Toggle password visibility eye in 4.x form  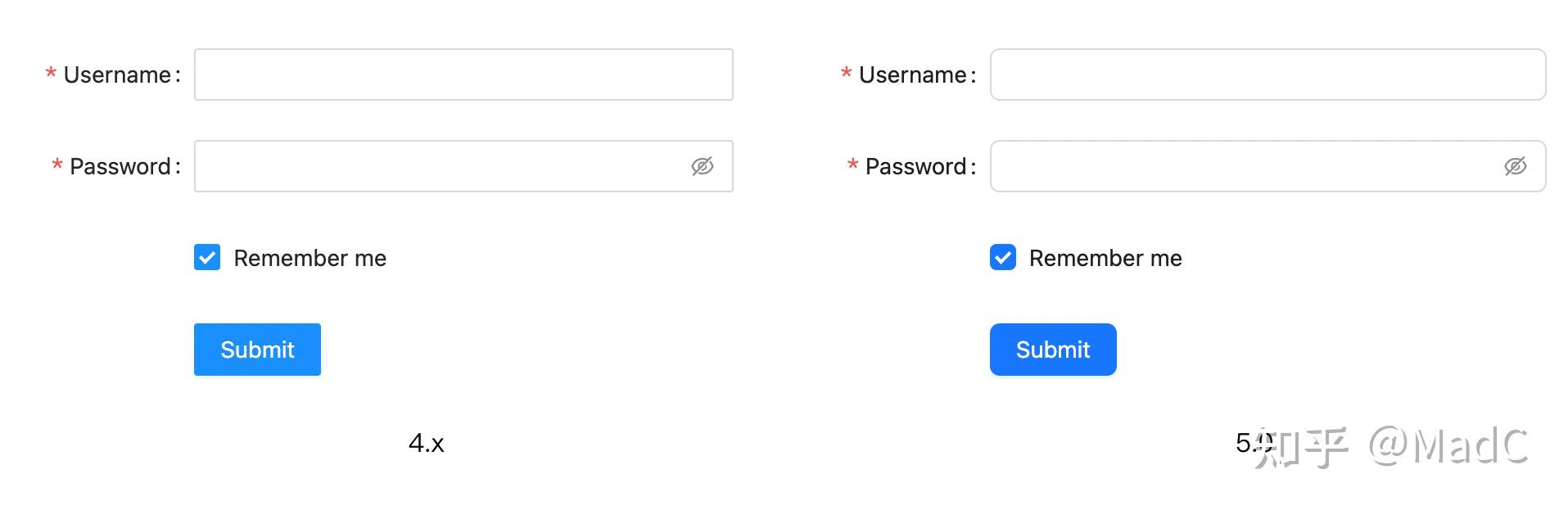pos(702,166)
